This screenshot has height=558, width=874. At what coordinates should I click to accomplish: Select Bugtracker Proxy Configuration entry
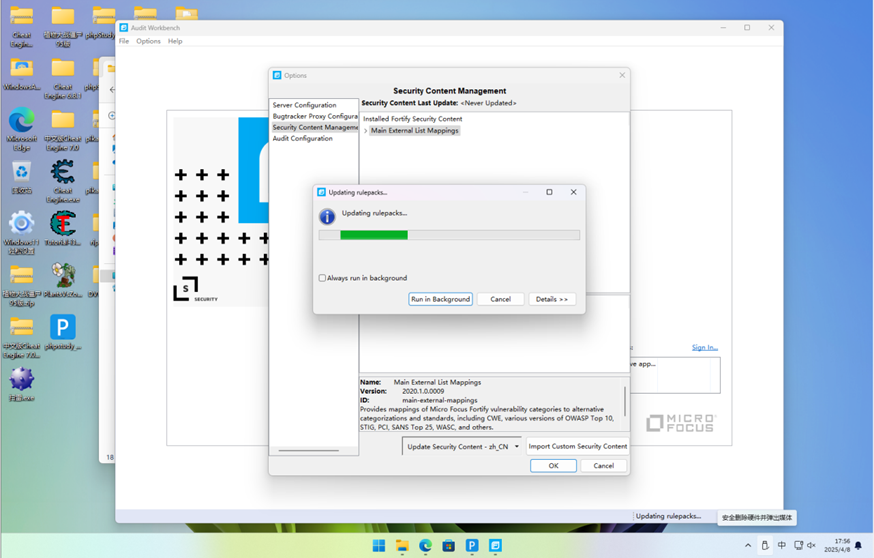tap(315, 116)
